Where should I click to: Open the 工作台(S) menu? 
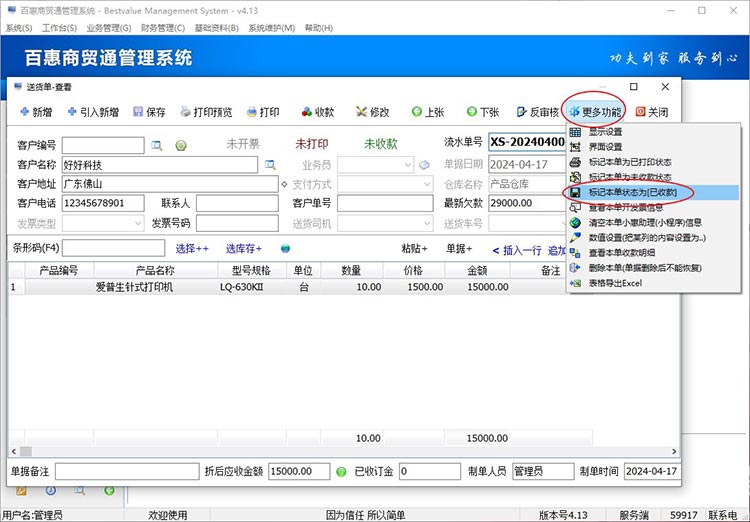[x=59, y=28]
